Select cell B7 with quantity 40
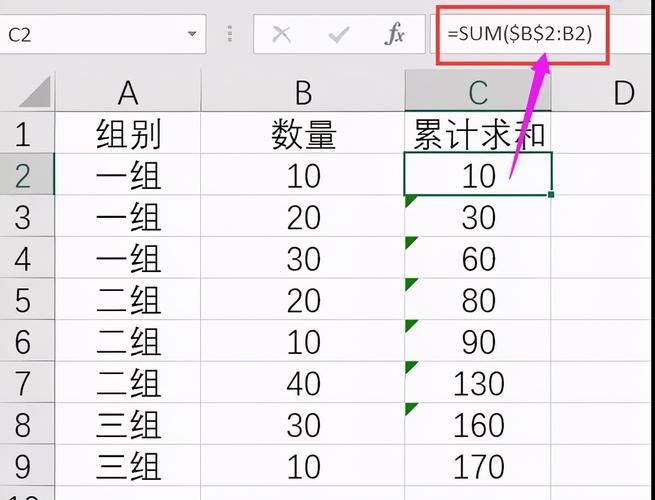Screen dimensions: 655x500 (x=303, y=382)
